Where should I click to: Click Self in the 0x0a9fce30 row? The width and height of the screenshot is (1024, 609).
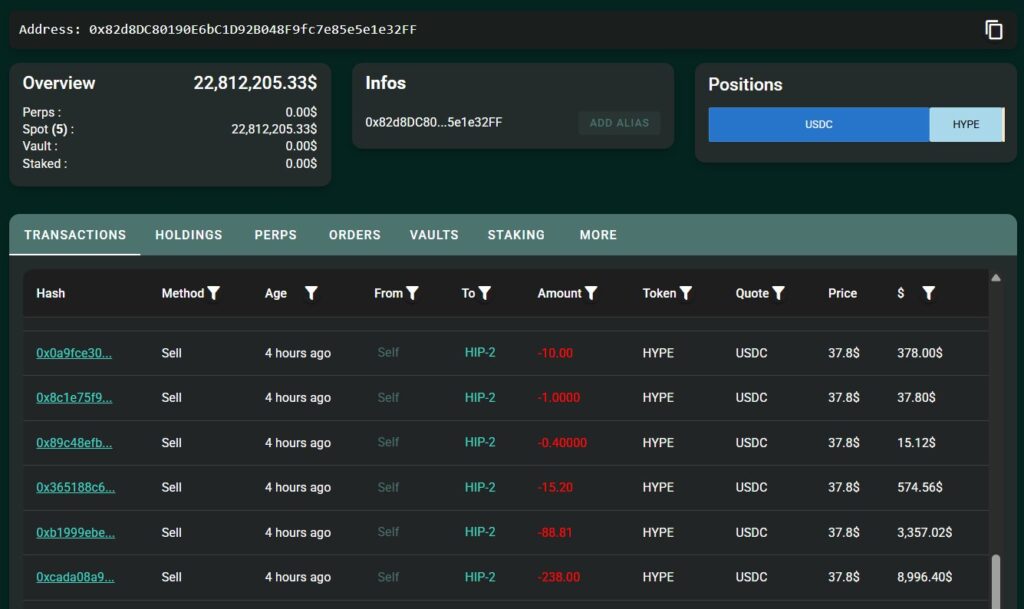click(x=388, y=352)
